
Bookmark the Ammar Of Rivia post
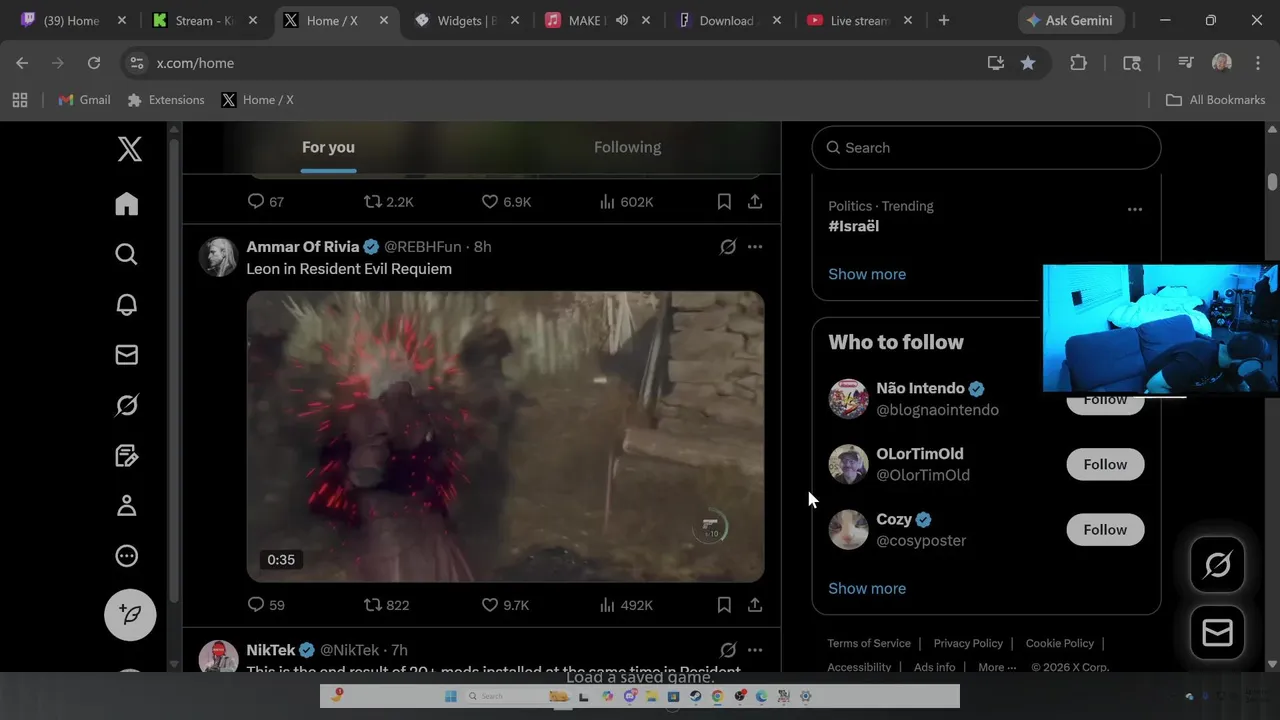724,605
